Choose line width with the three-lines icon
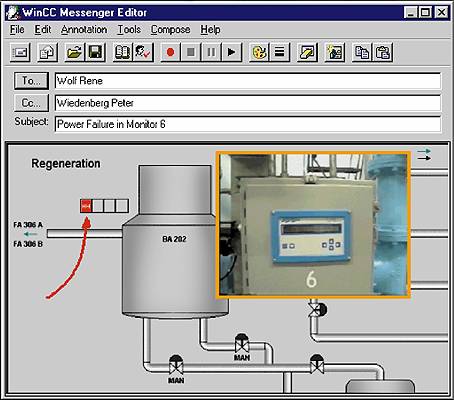Image resolution: width=454 pixels, height=400 pixels. (x=280, y=52)
